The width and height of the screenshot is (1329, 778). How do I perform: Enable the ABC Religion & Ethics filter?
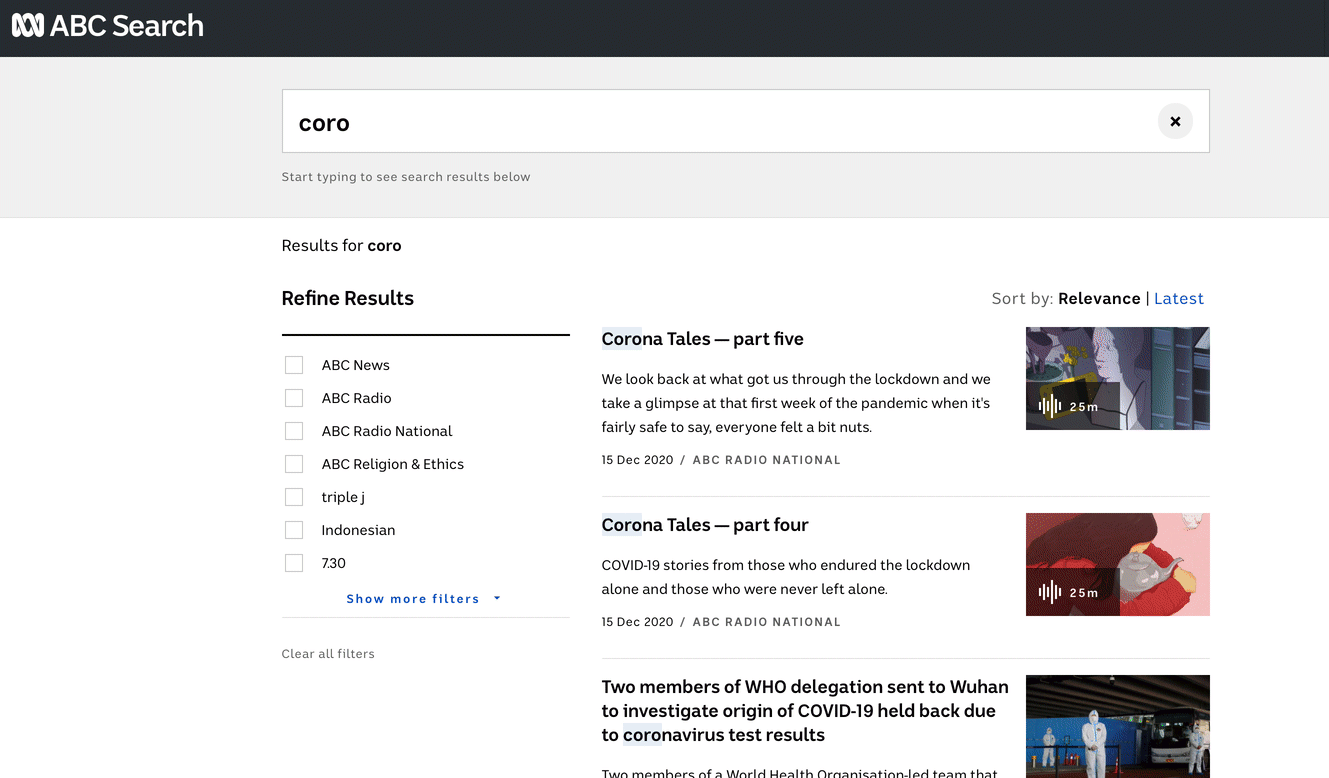click(294, 464)
